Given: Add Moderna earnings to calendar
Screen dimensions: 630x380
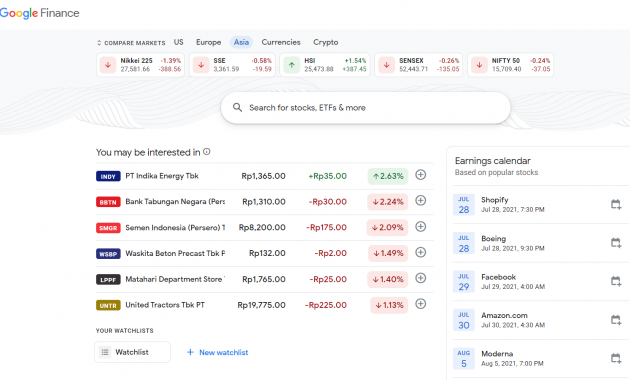Looking at the screenshot, I should point(616,358).
